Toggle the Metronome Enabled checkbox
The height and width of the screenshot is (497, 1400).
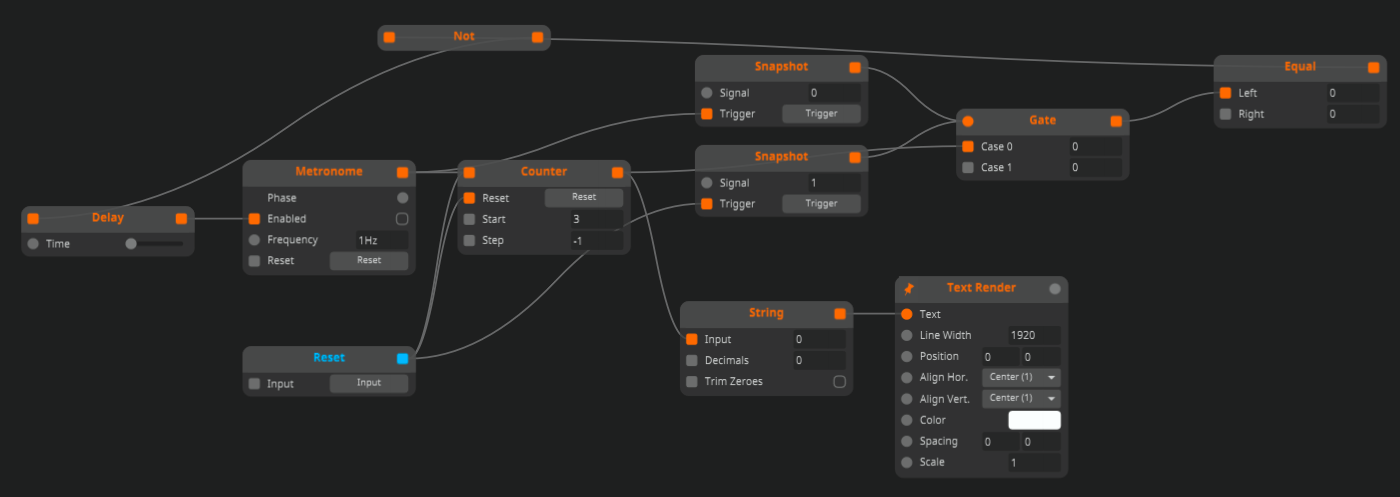[x=402, y=219]
